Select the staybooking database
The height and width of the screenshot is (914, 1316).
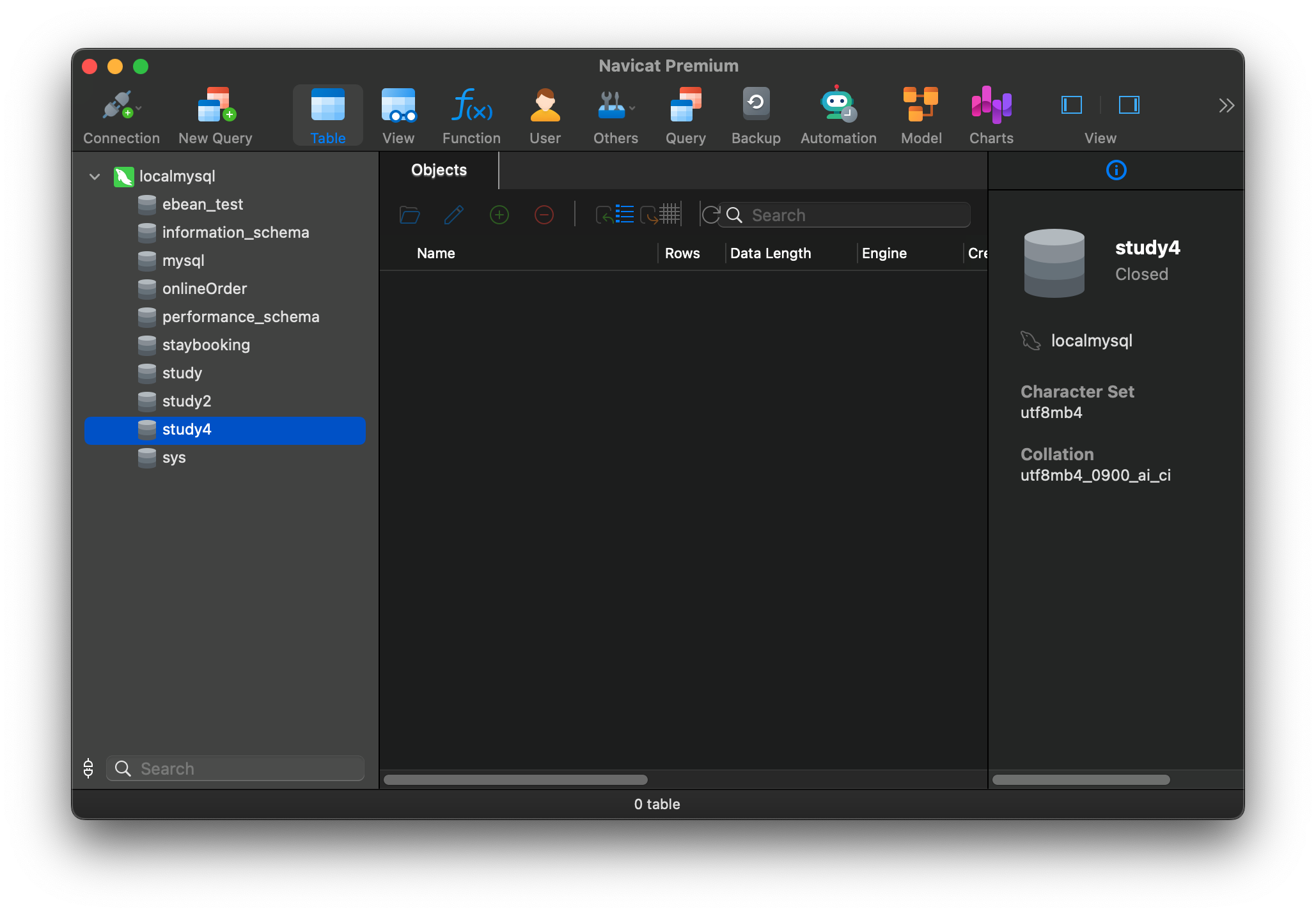pos(206,345)
